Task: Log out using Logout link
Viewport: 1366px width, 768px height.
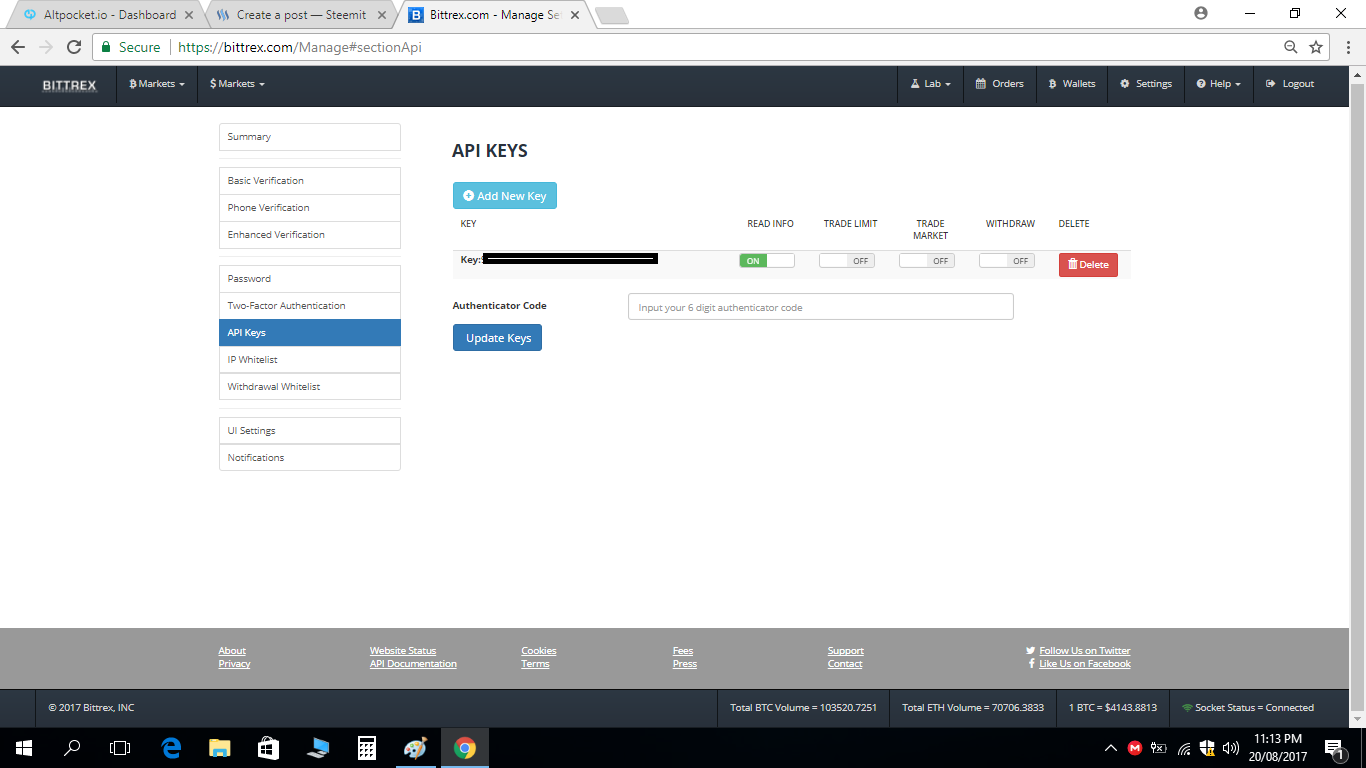Action: pos(1290,84)
